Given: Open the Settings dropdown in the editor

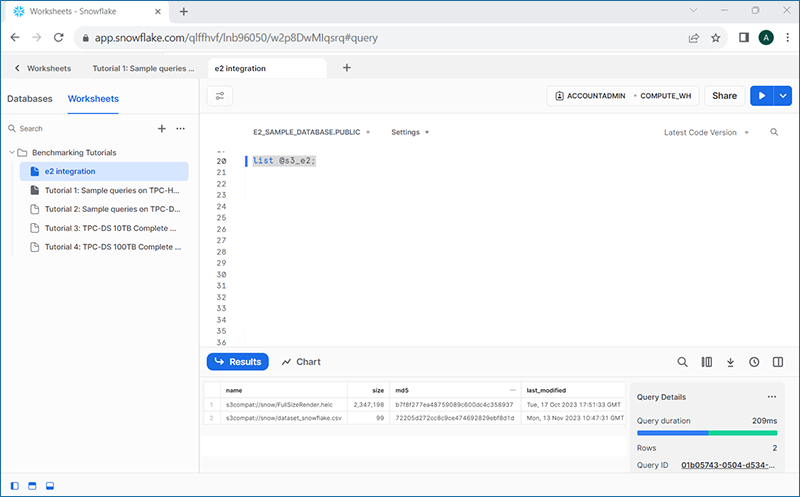Looking at the screenshot, I should pyautogui.click(x=410, y=132).
